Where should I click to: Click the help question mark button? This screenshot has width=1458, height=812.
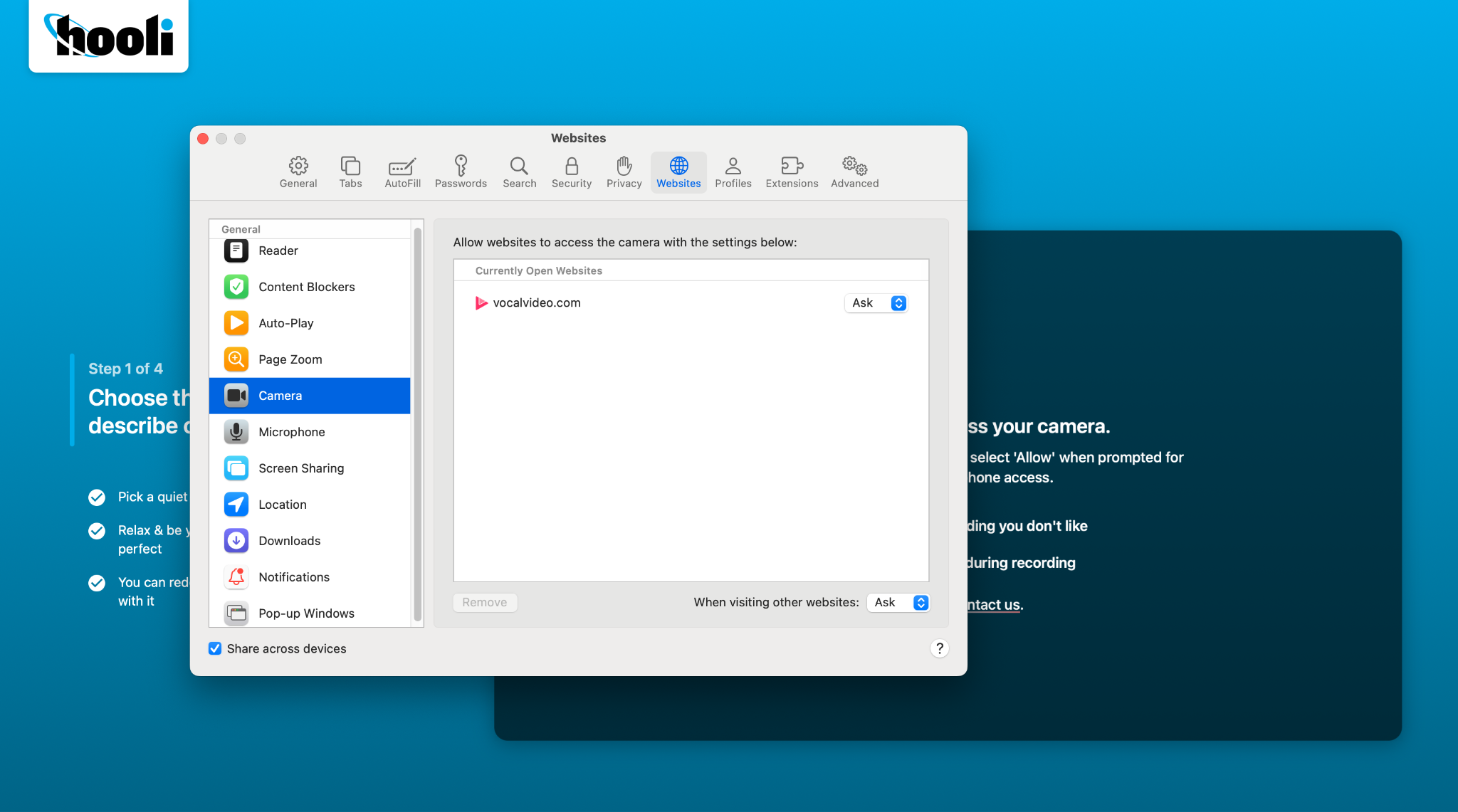(940, 648)
